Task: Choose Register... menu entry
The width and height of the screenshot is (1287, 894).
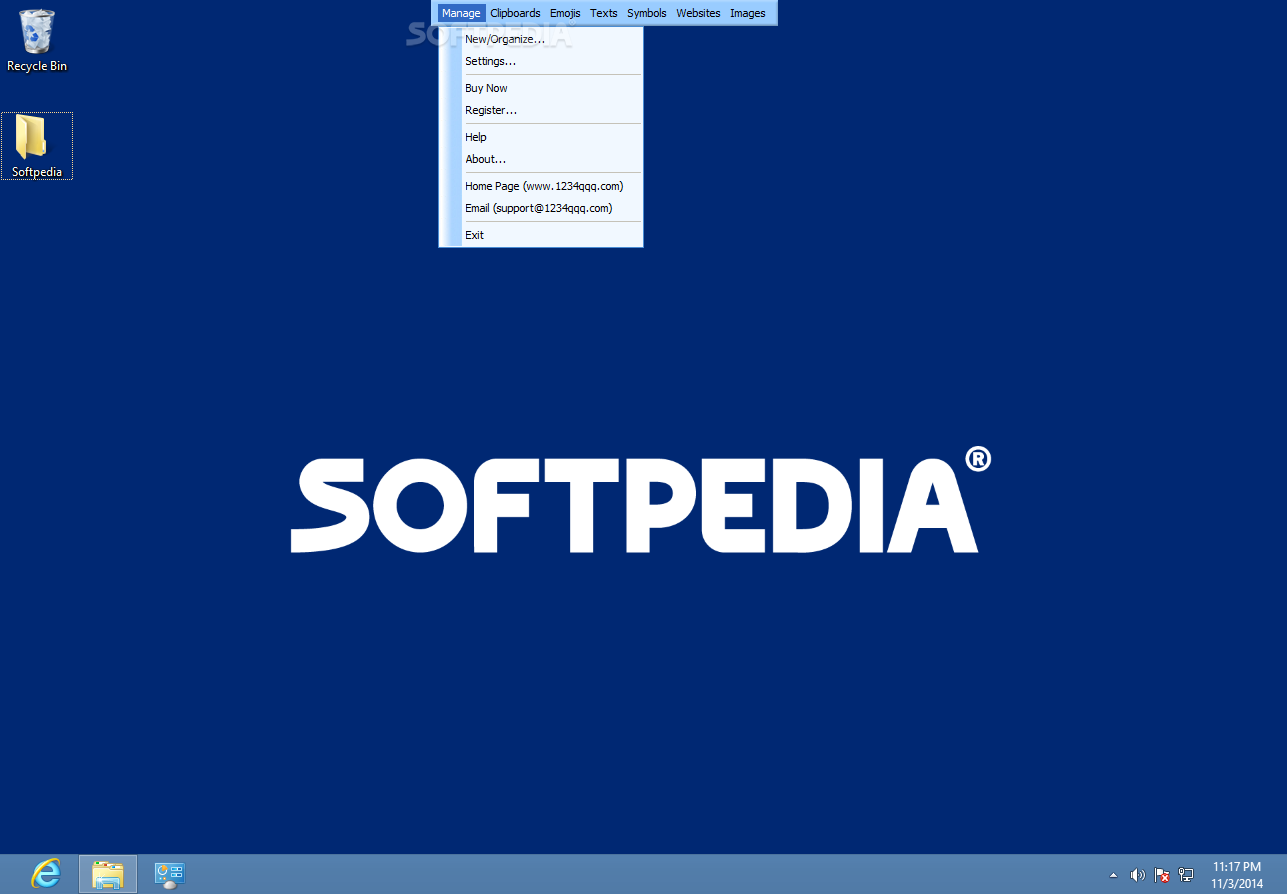Action: (541, 110)
